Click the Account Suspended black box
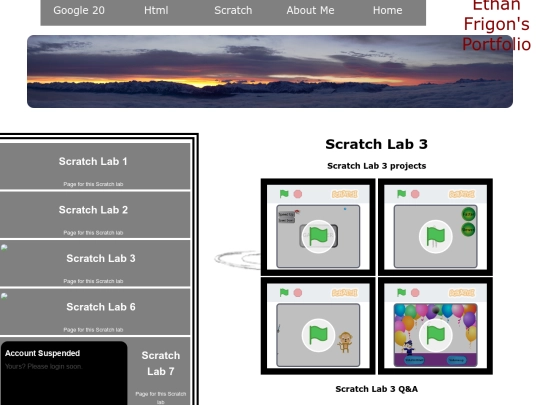The image size is (540, 405). click(x=64, y=373)
